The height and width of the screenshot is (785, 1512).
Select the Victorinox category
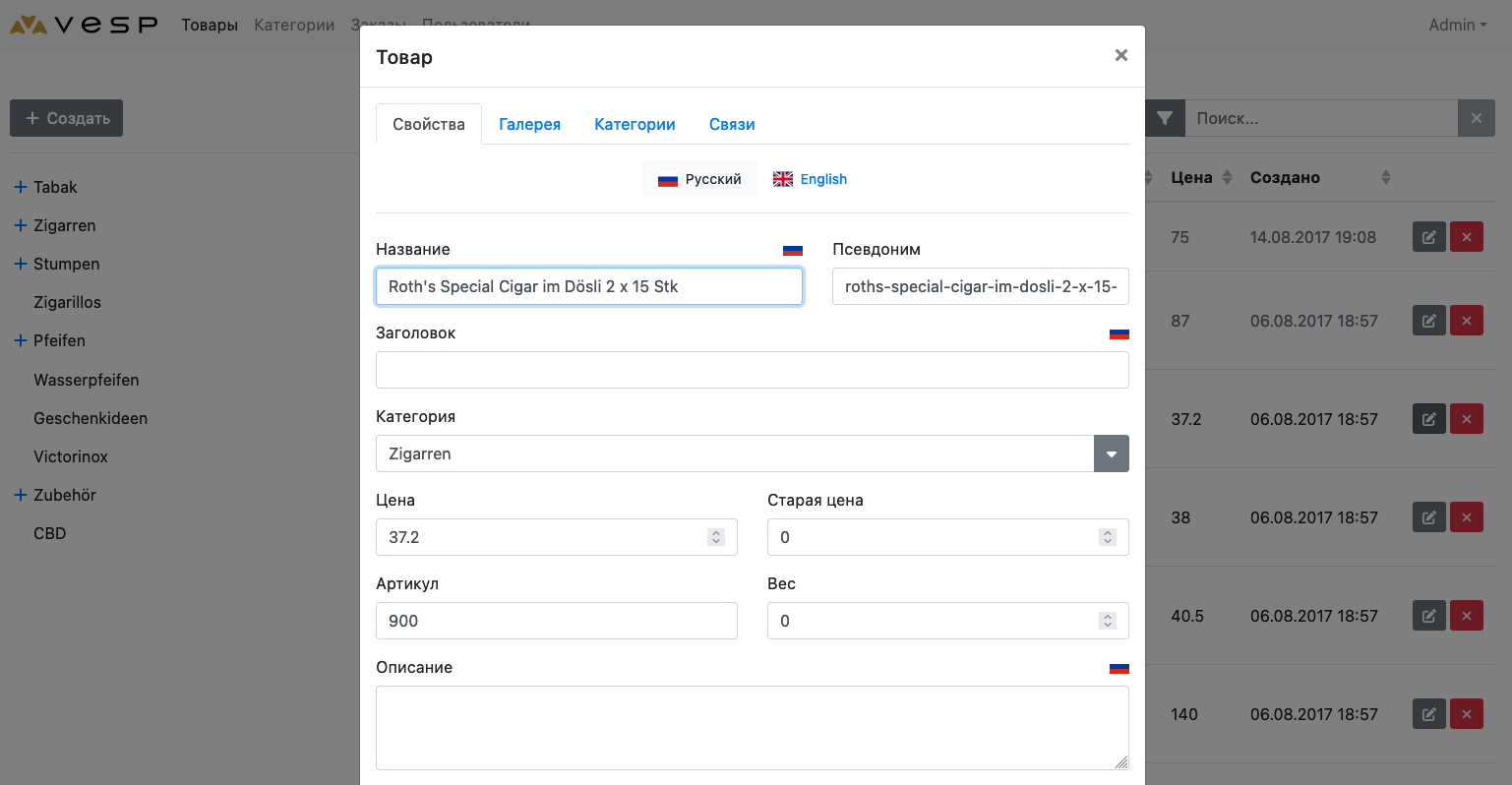71,456
